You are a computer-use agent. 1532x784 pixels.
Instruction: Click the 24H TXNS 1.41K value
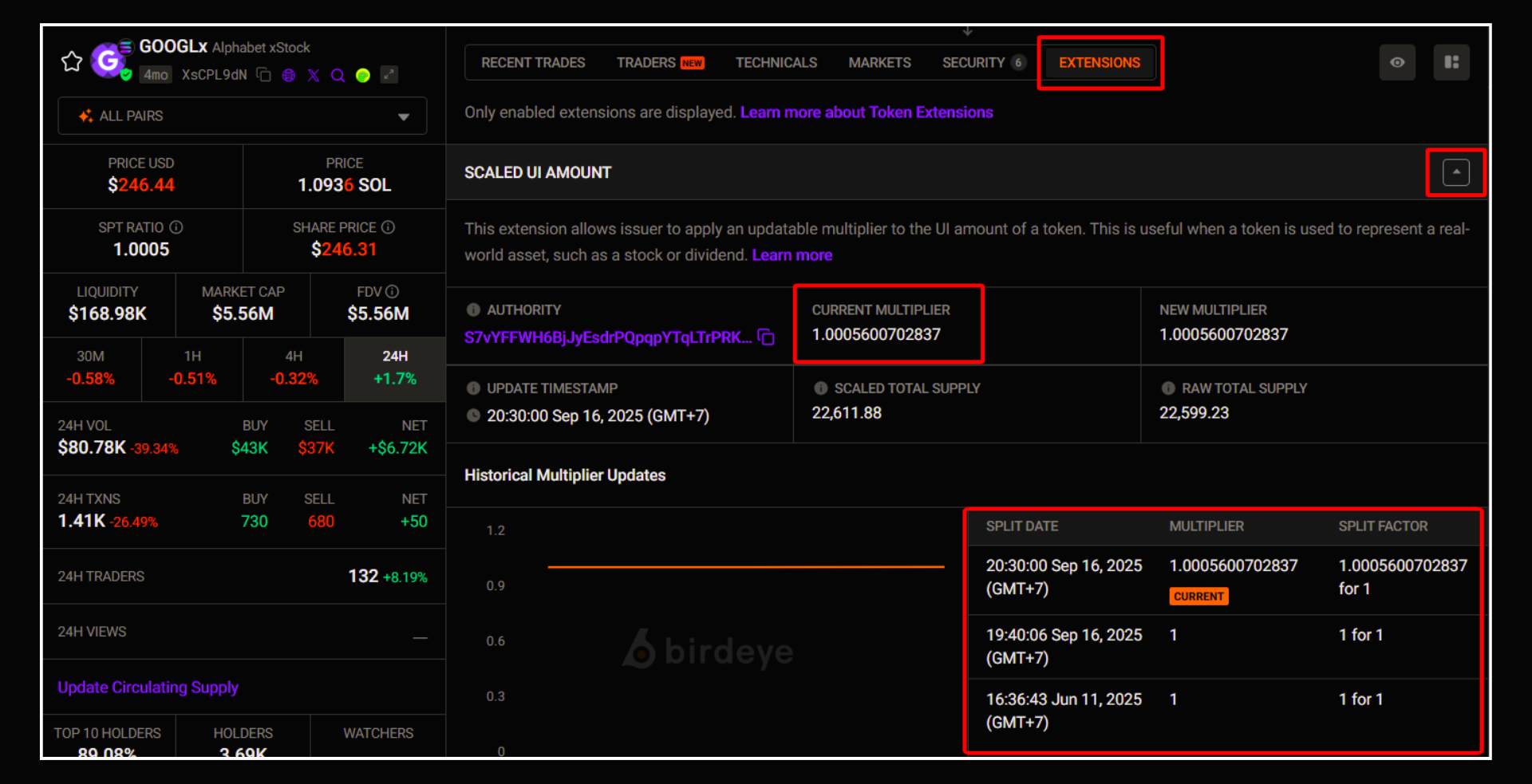(x=81, y=521)
